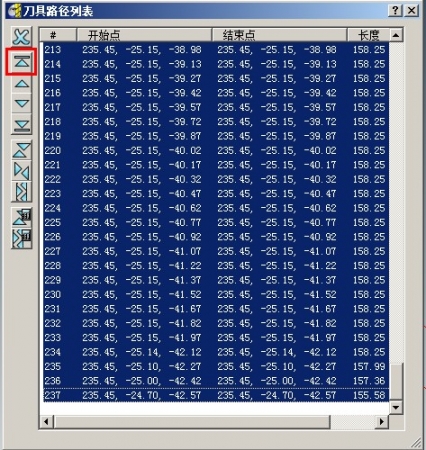
Task: Click the move to top icon
Action: tap(22, 62)
